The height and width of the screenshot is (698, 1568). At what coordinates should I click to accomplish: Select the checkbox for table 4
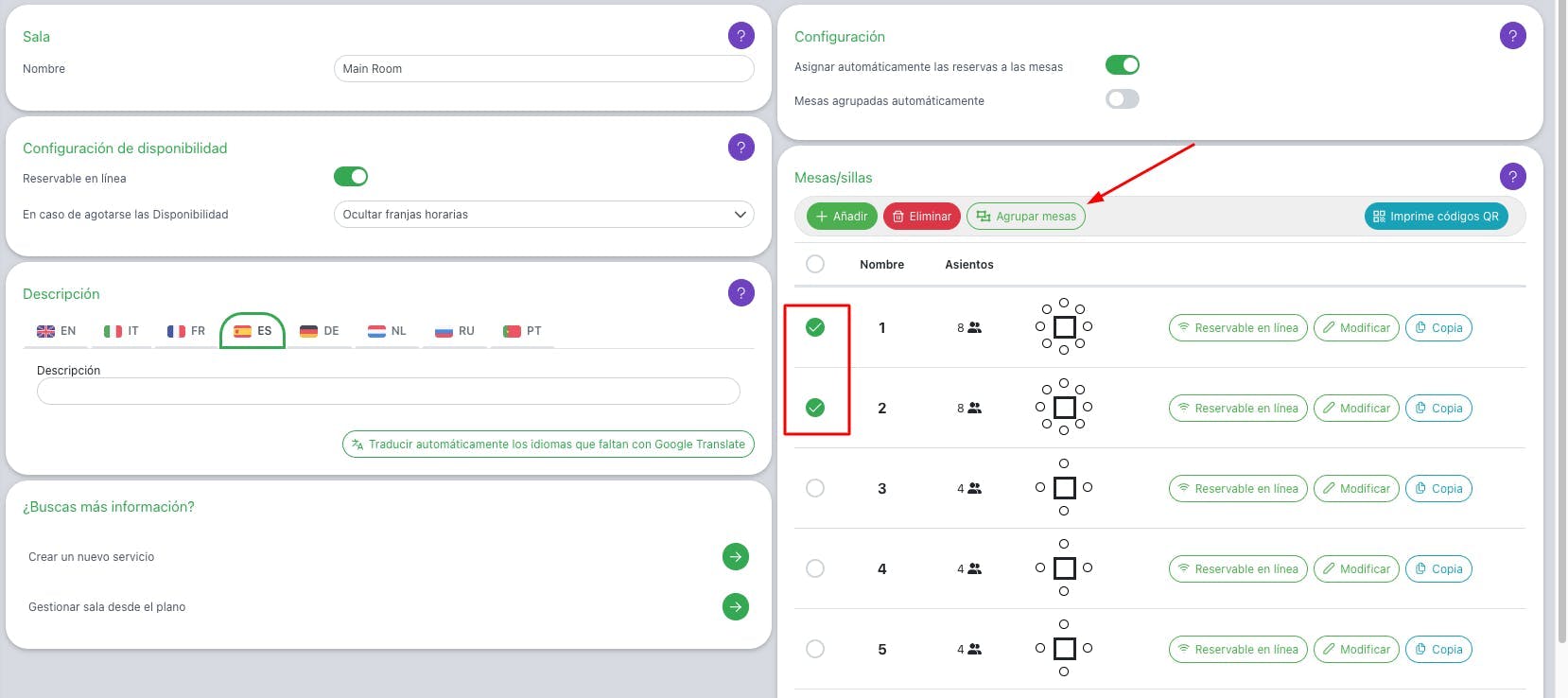[x=815, y=568]
